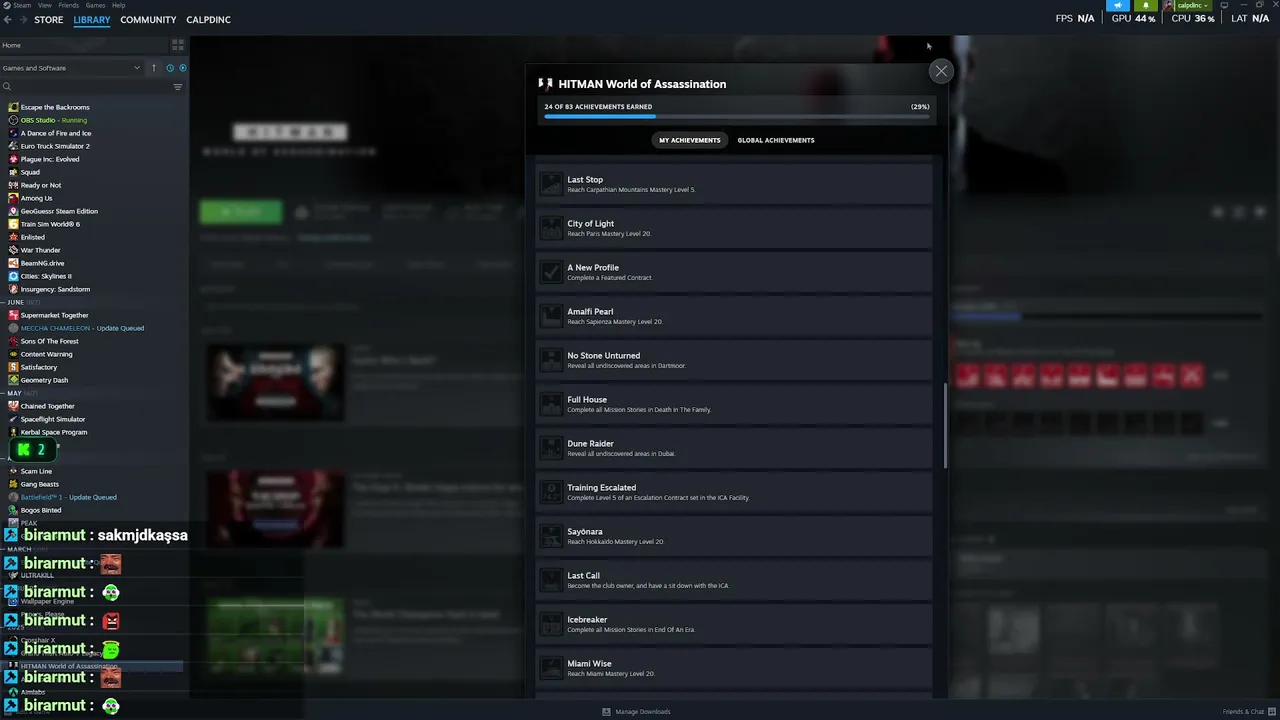The image size is (1280, 720).
Task: Click the Plague Inc: Evolved icon
Action: pyautogui.click(x=13, y=159)
